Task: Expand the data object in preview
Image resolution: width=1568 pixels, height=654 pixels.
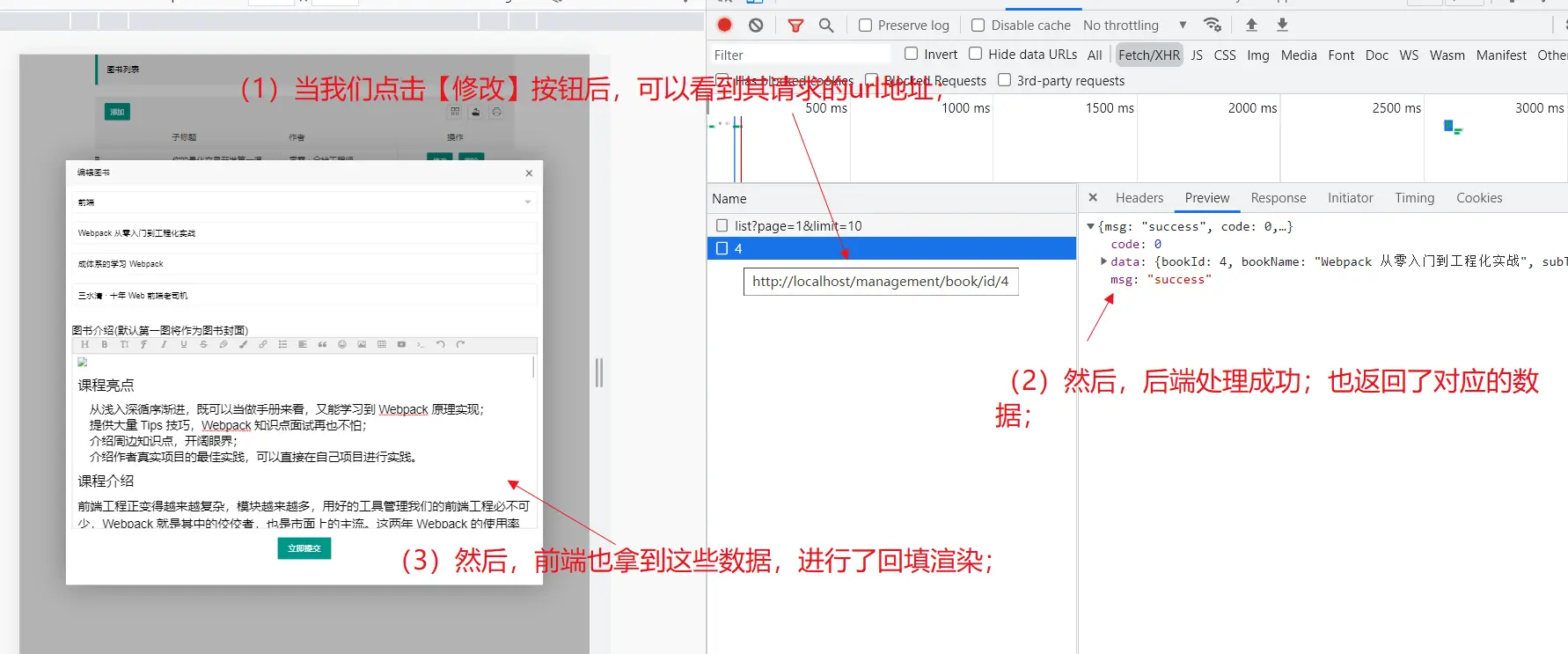Action: pyautogui.click(x=1103, y=261)
